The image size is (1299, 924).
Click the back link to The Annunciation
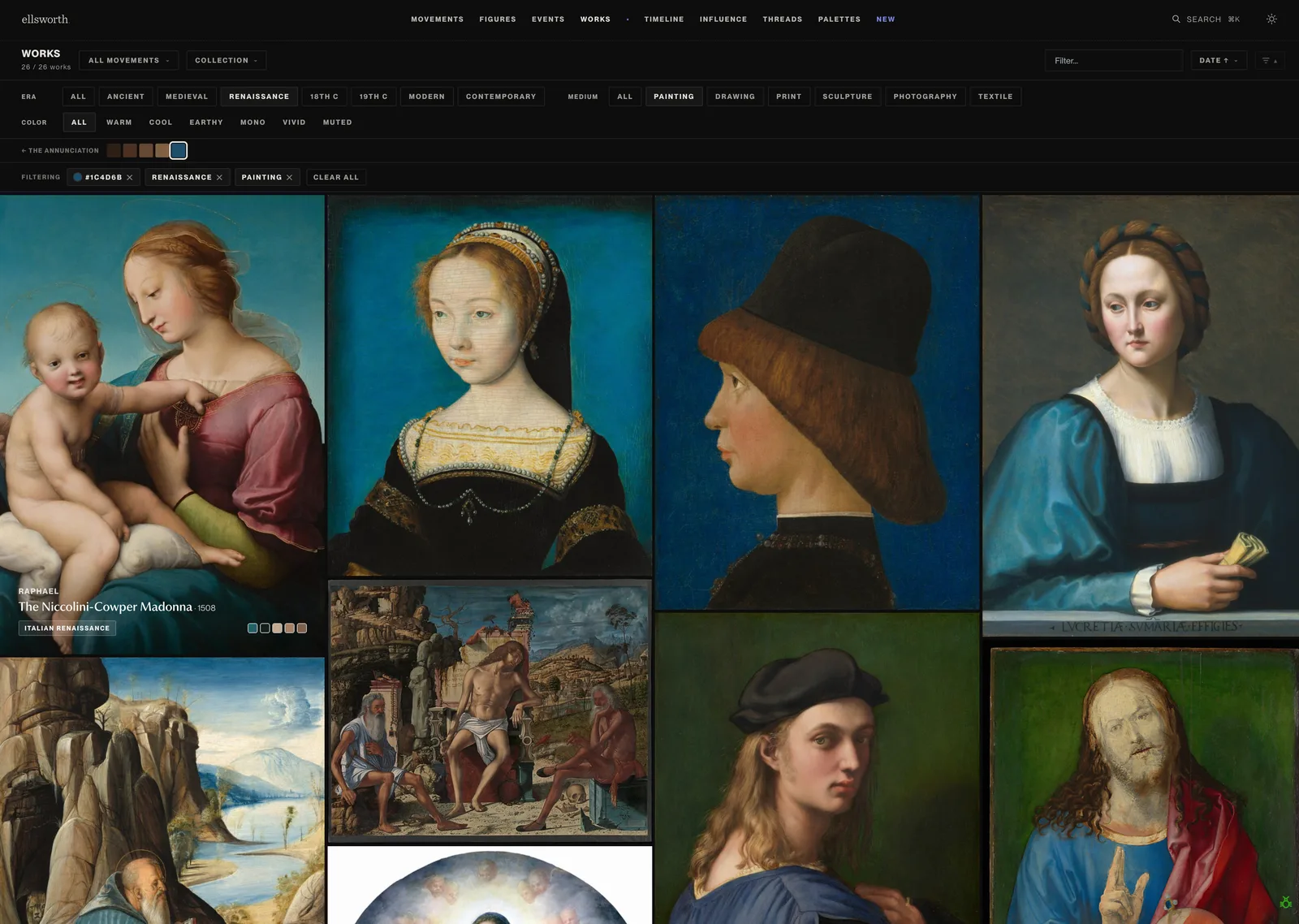click(60, 150)
